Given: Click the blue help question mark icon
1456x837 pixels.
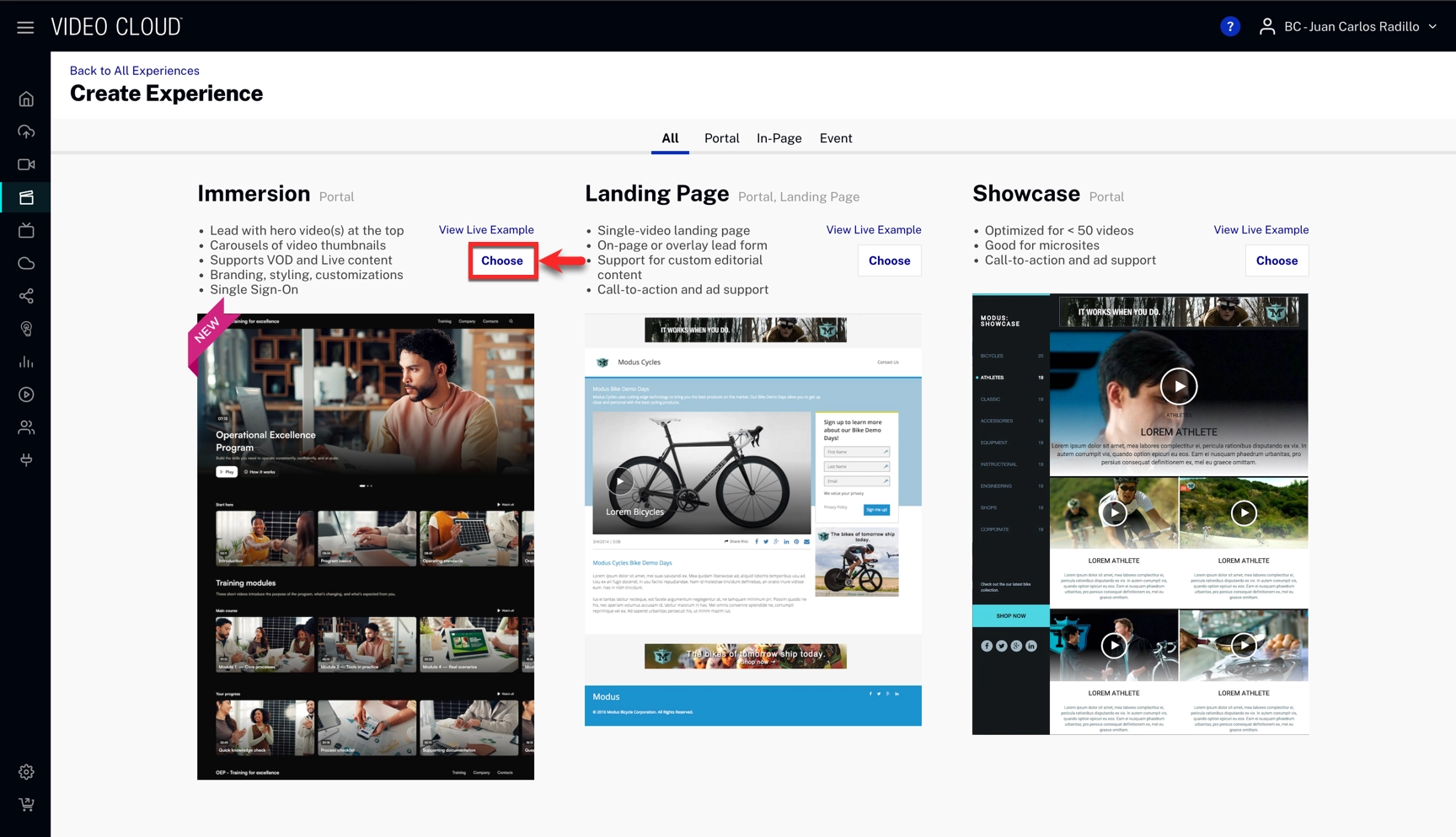Looking at the screenshot, I should pyautogui.click(x=1229, y=27).
